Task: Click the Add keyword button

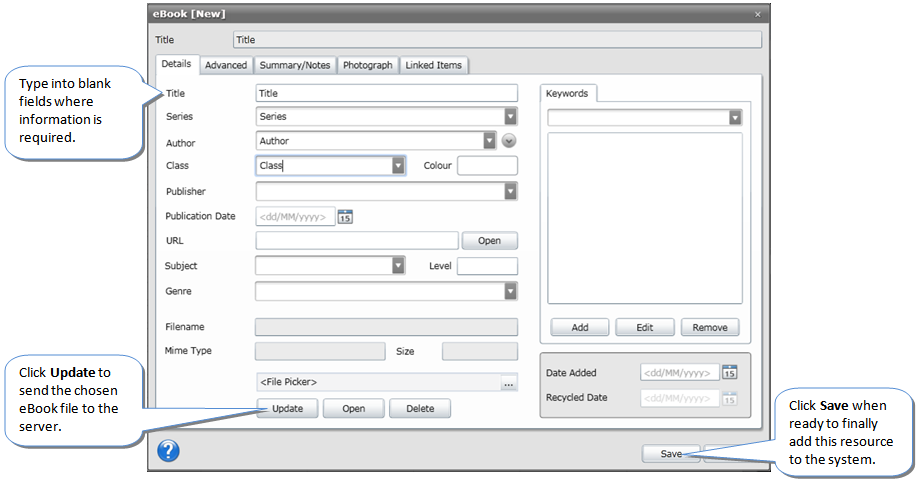Action: click(x=580, y=327)
